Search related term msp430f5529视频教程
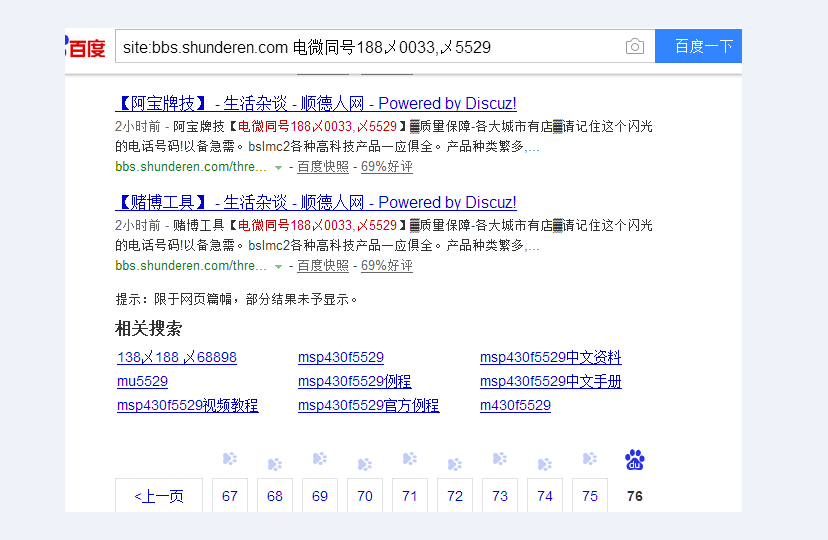 pos(187,405)
